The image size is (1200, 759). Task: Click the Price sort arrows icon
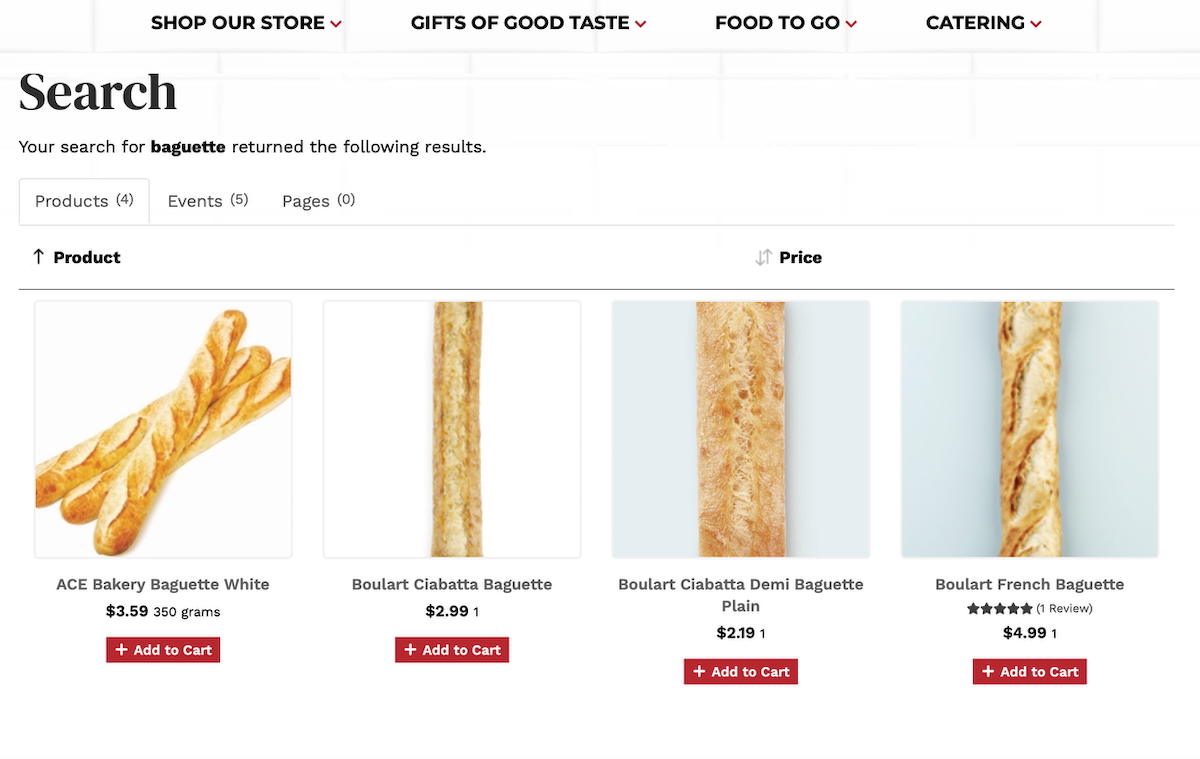coord(764,258)
